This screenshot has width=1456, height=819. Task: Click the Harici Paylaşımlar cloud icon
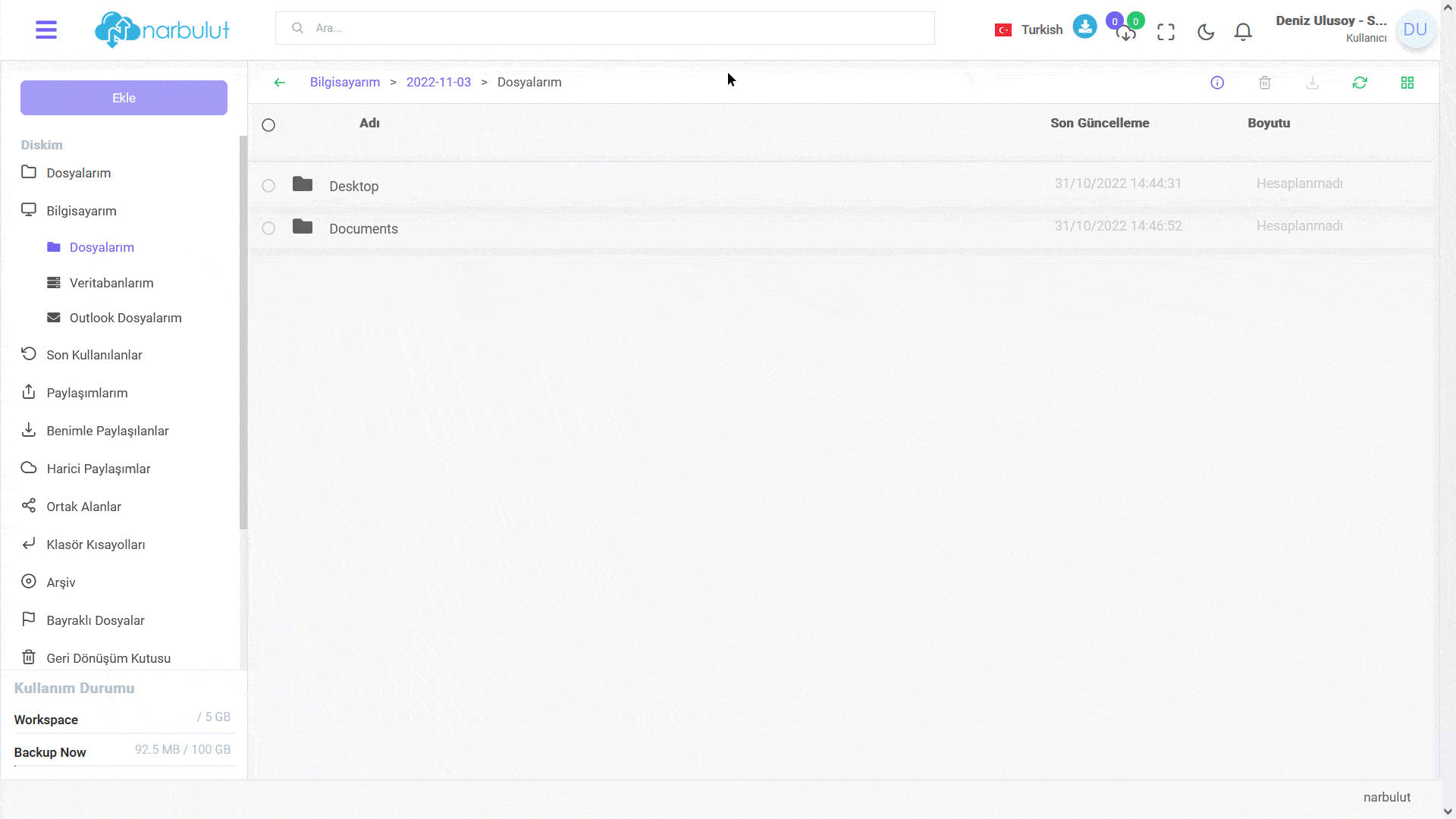(29, 467)
